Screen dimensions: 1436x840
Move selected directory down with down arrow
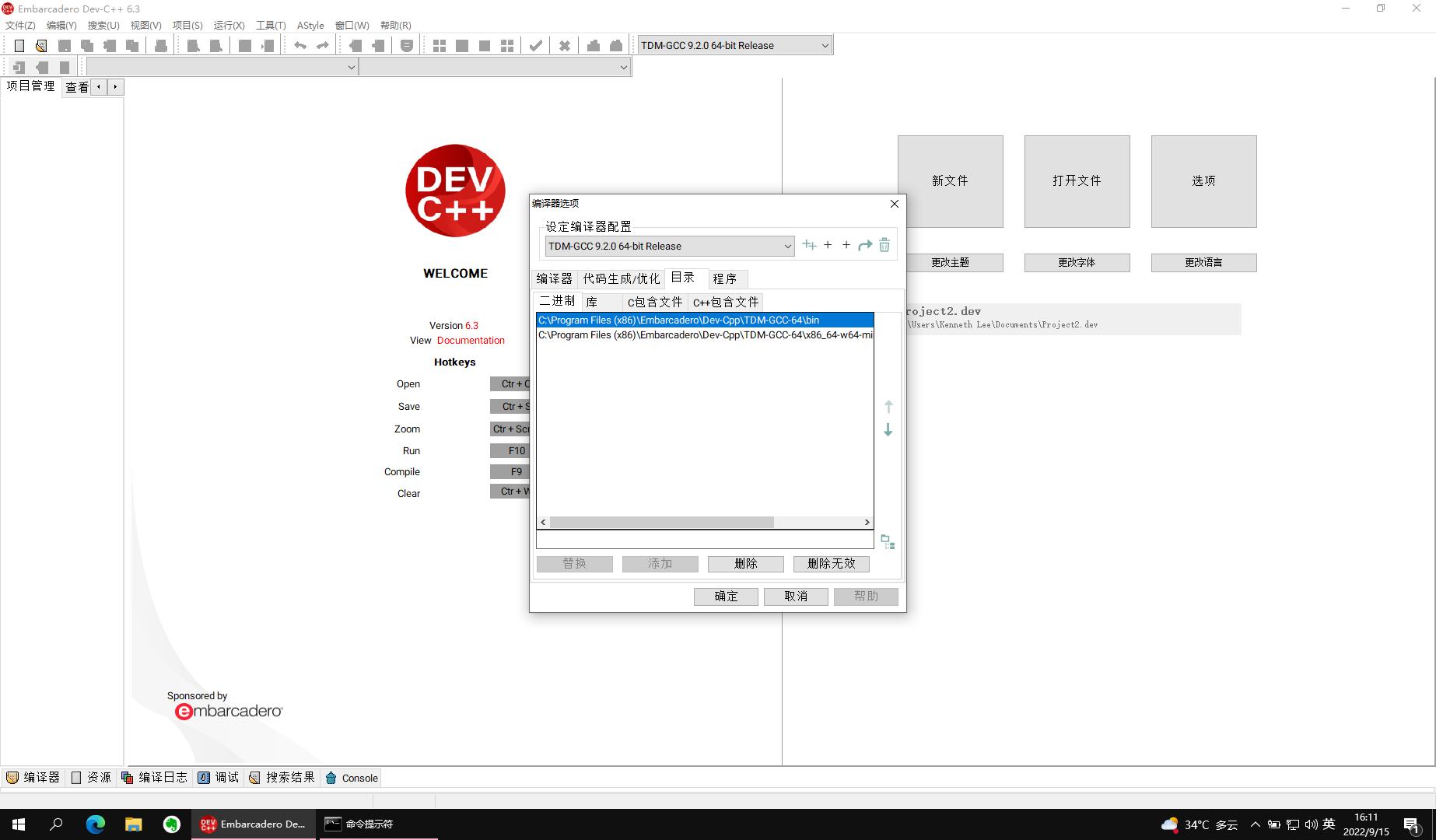point(888,429)
